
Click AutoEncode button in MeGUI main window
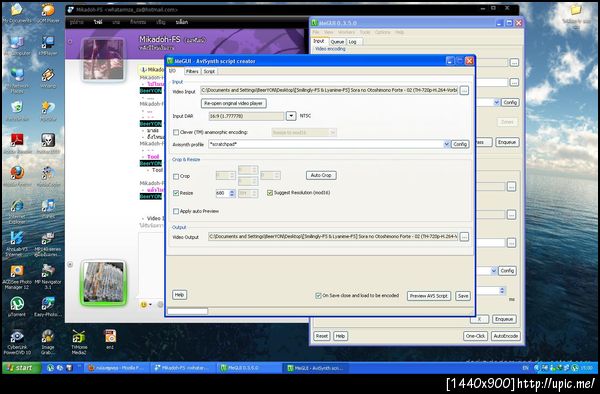pos(505,336)
